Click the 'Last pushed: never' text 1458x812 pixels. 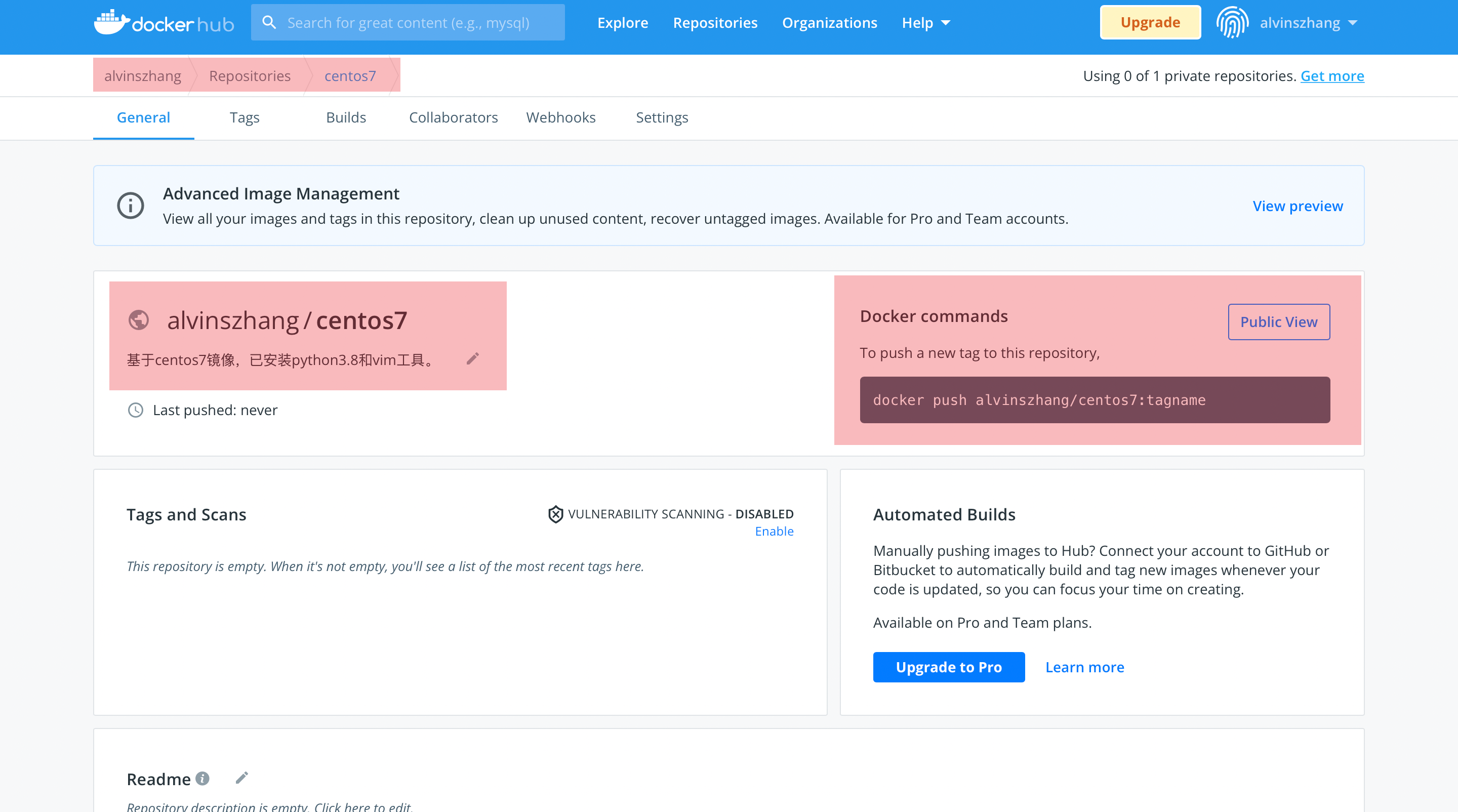(215, 410)
